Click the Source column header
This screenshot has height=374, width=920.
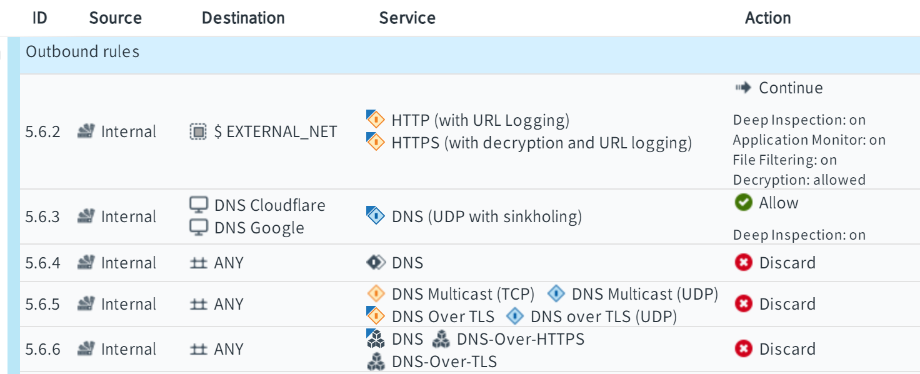116,18
